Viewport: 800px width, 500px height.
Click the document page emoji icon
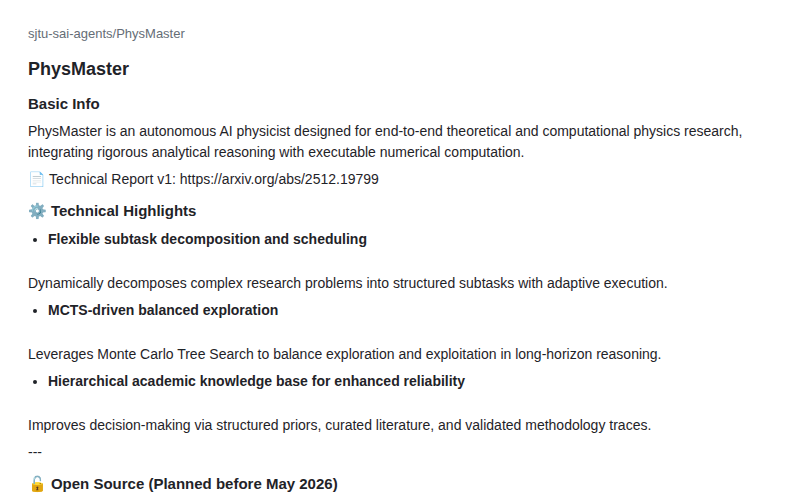point(36,180)
